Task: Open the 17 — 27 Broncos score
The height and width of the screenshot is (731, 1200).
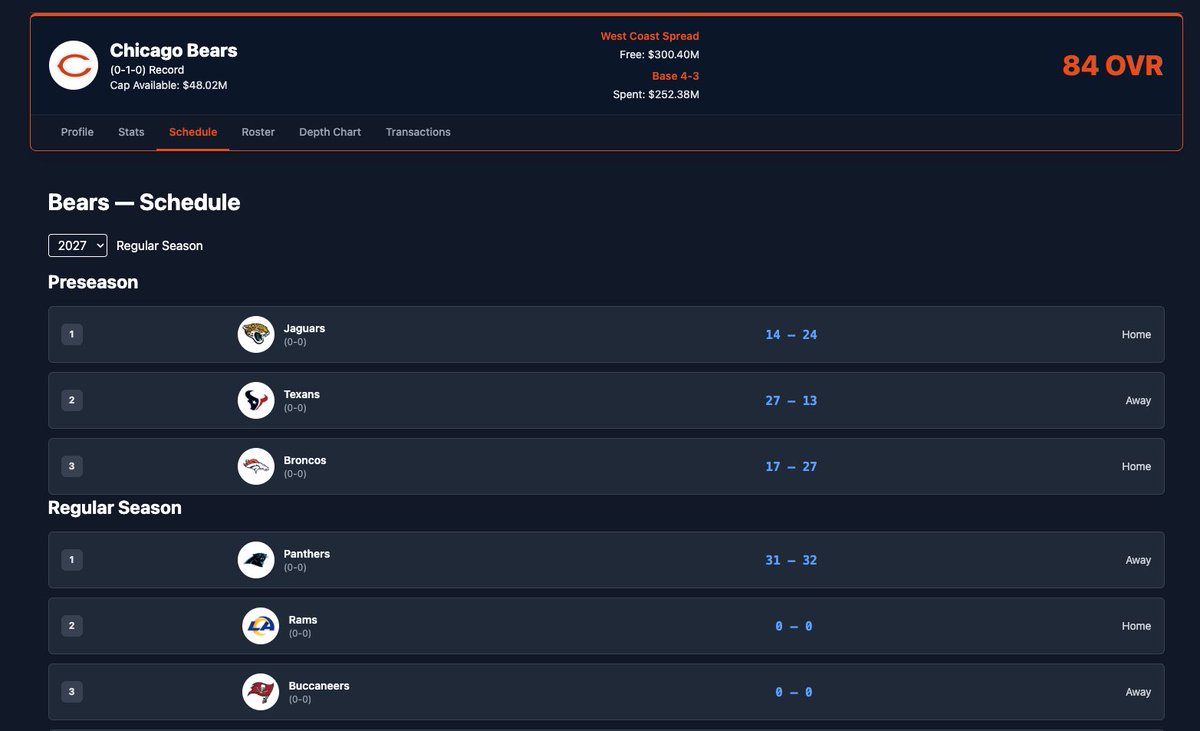Action: [x=791, y=467]
